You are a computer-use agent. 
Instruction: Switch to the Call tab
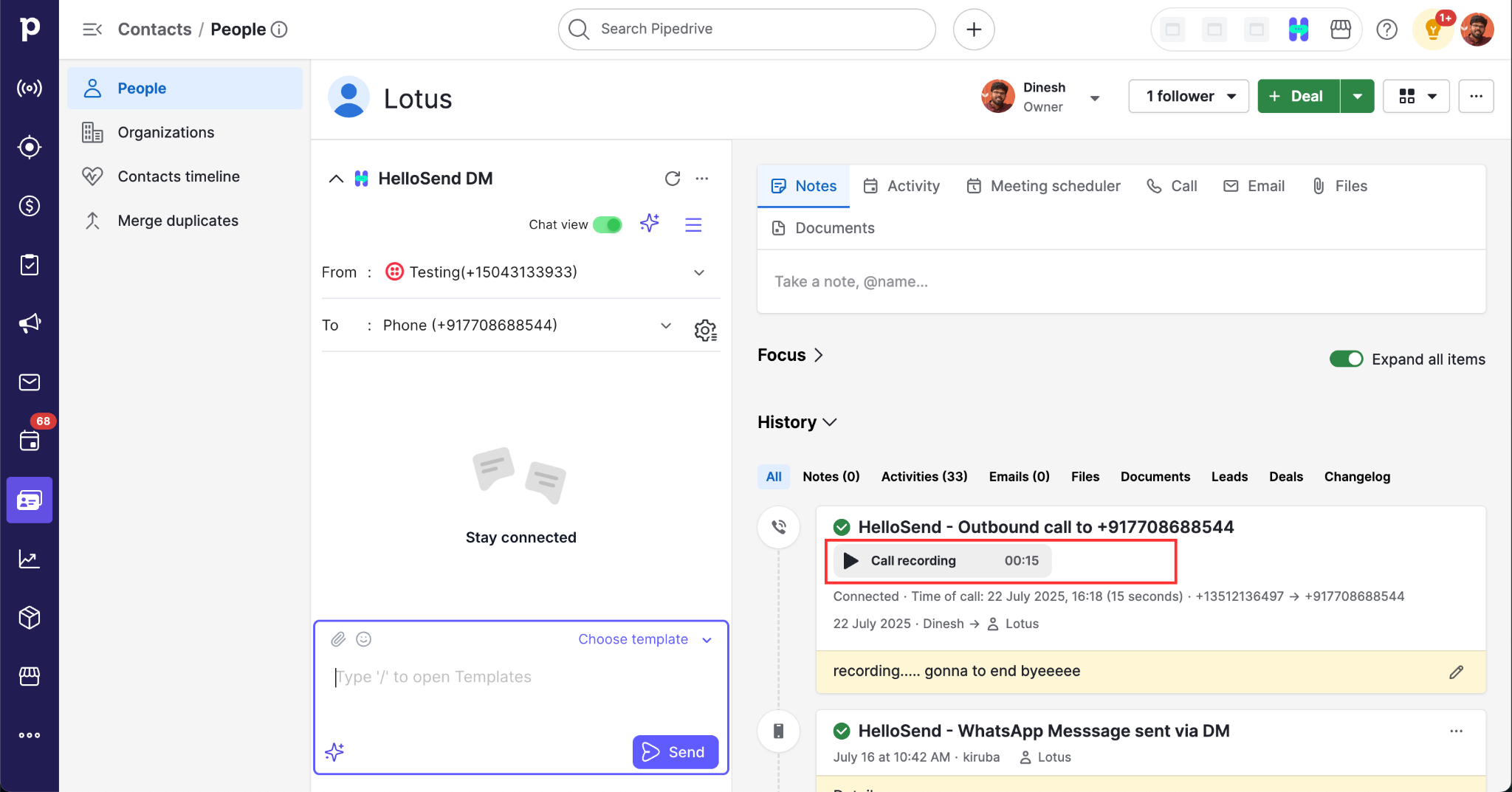click(x=1172, y=186)
